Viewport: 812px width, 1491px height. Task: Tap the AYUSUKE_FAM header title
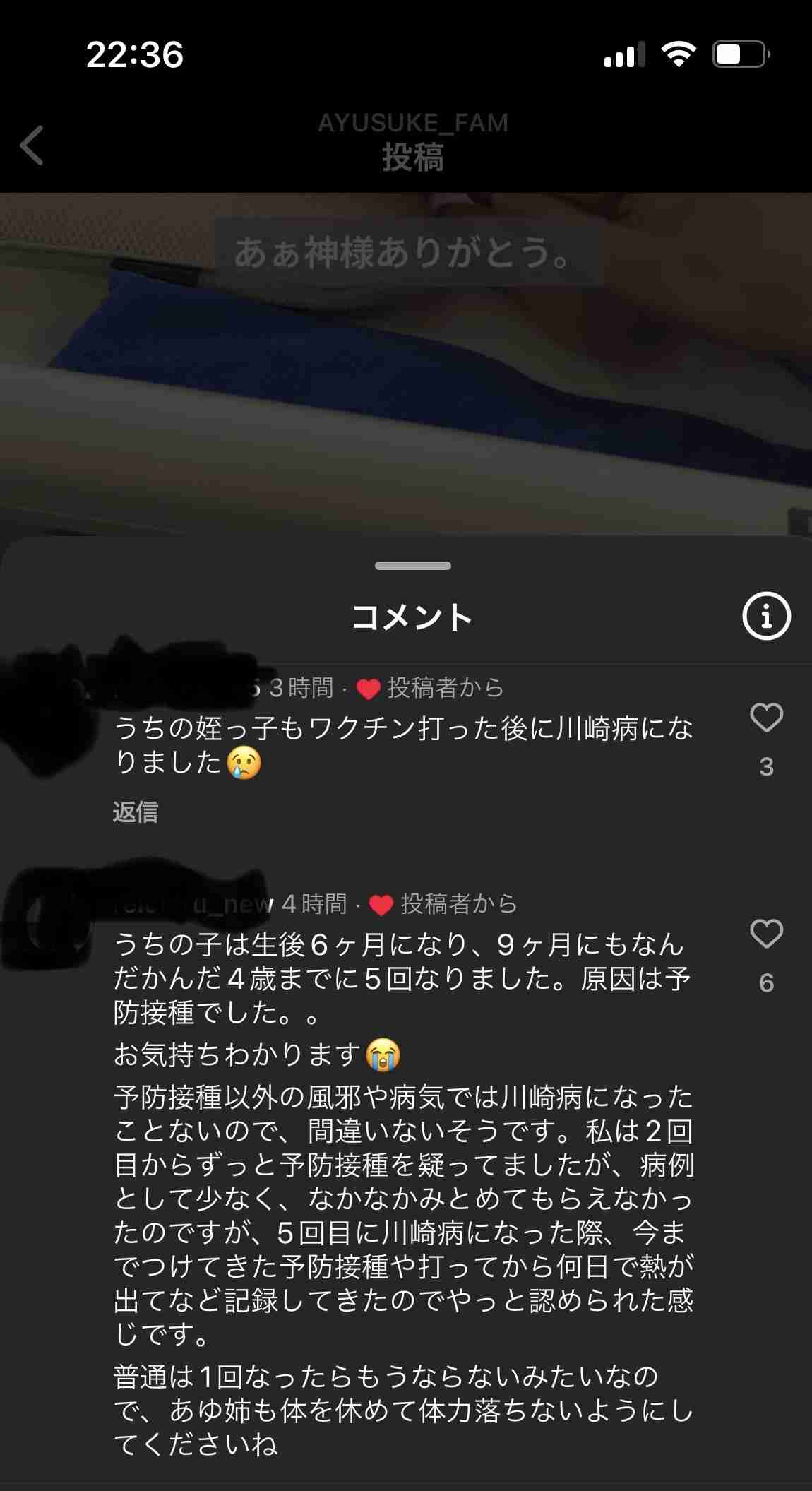[413, 123]
